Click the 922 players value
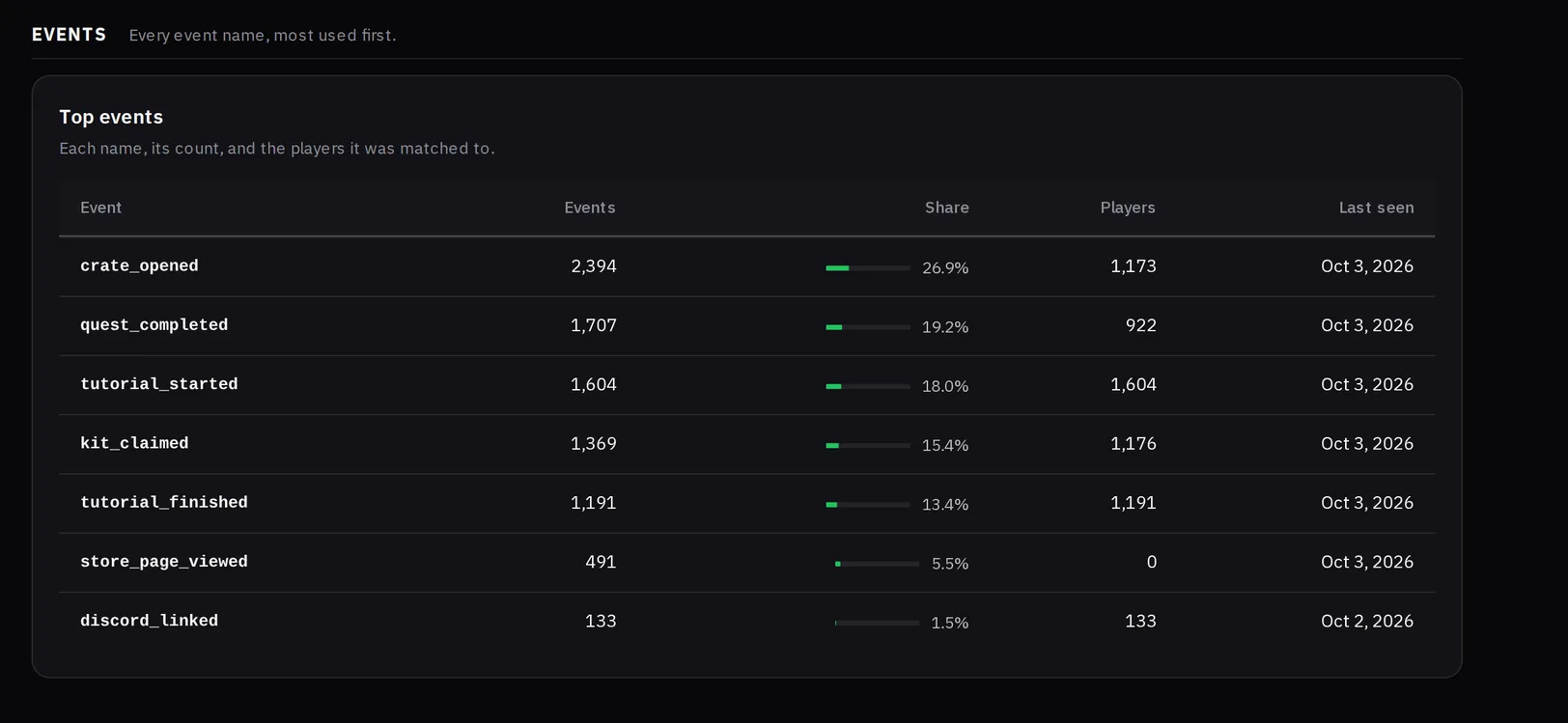Screen dimensions: 1568x723 (1141, 325)
